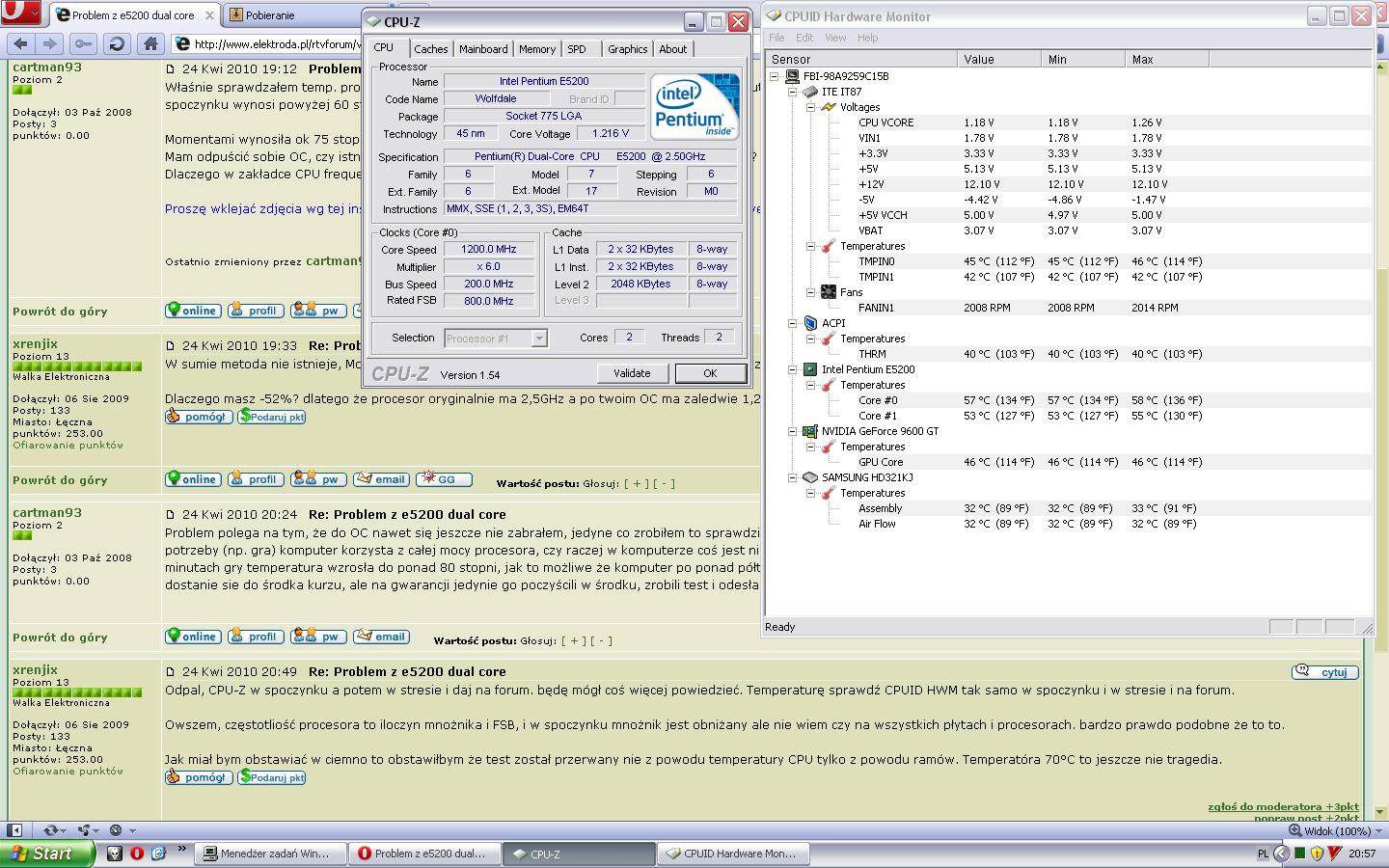Open the 'zgłoś do moderatora +3pkt' link

[x=1283, y=806]
